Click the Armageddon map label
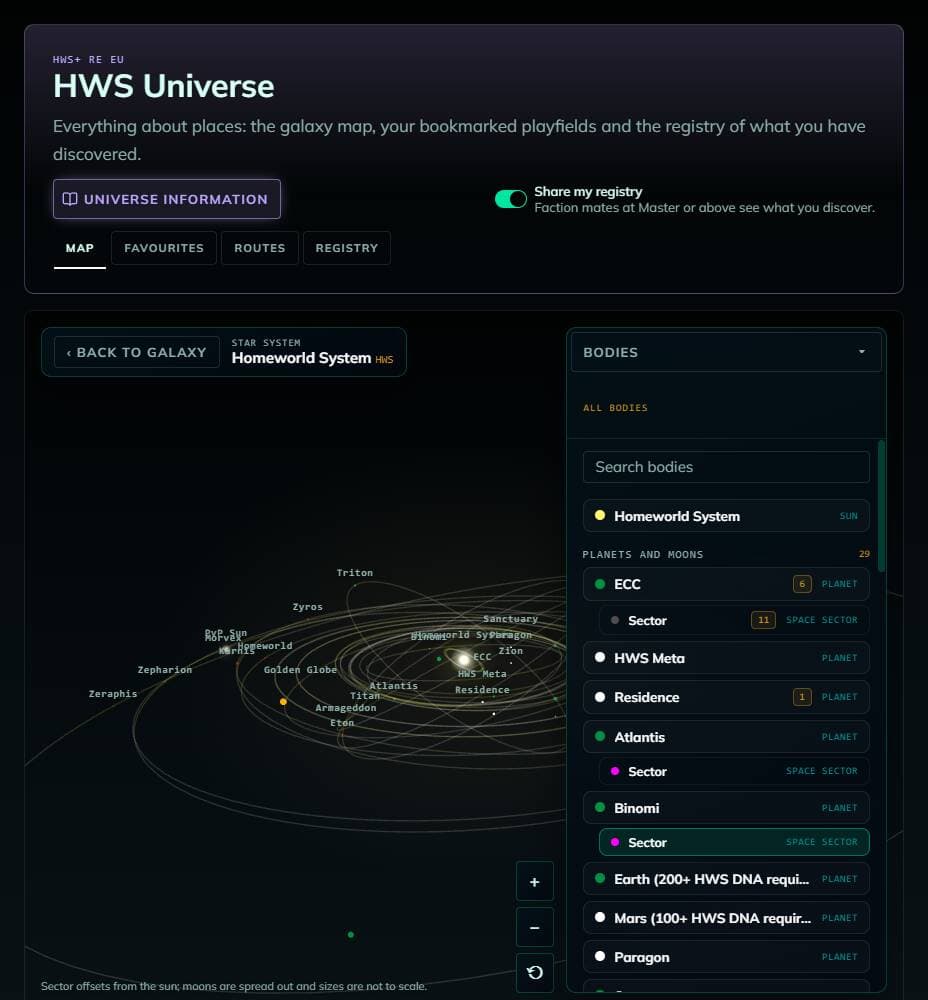 click(346, 708)
